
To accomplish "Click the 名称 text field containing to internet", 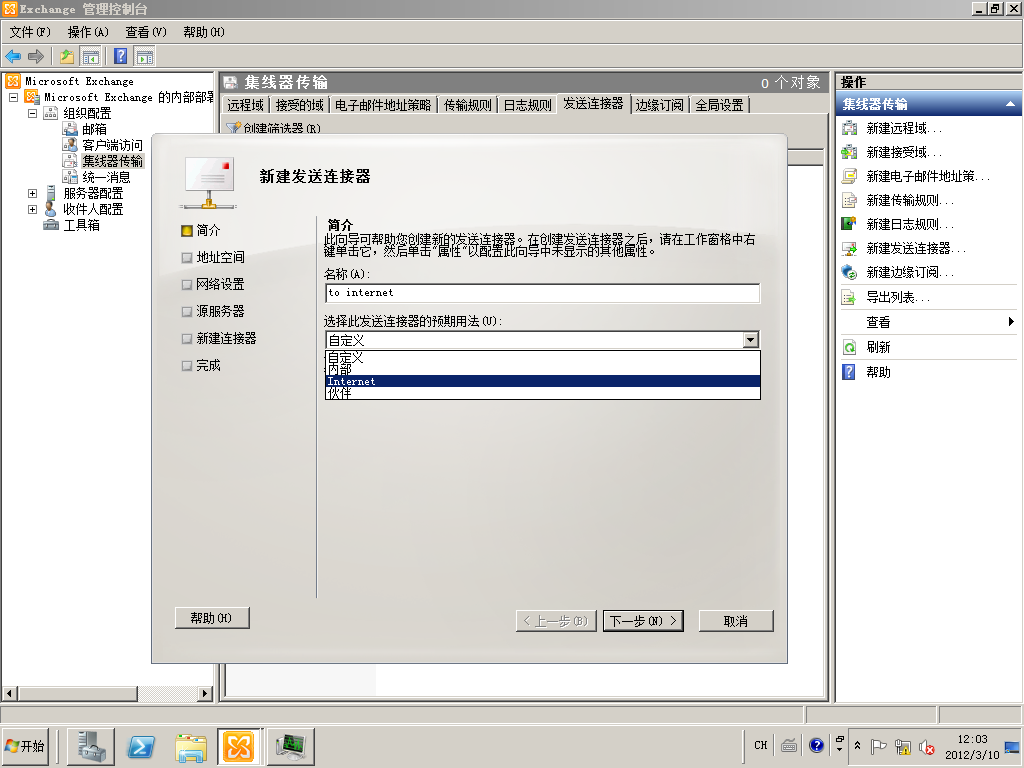I will point(542,293).
